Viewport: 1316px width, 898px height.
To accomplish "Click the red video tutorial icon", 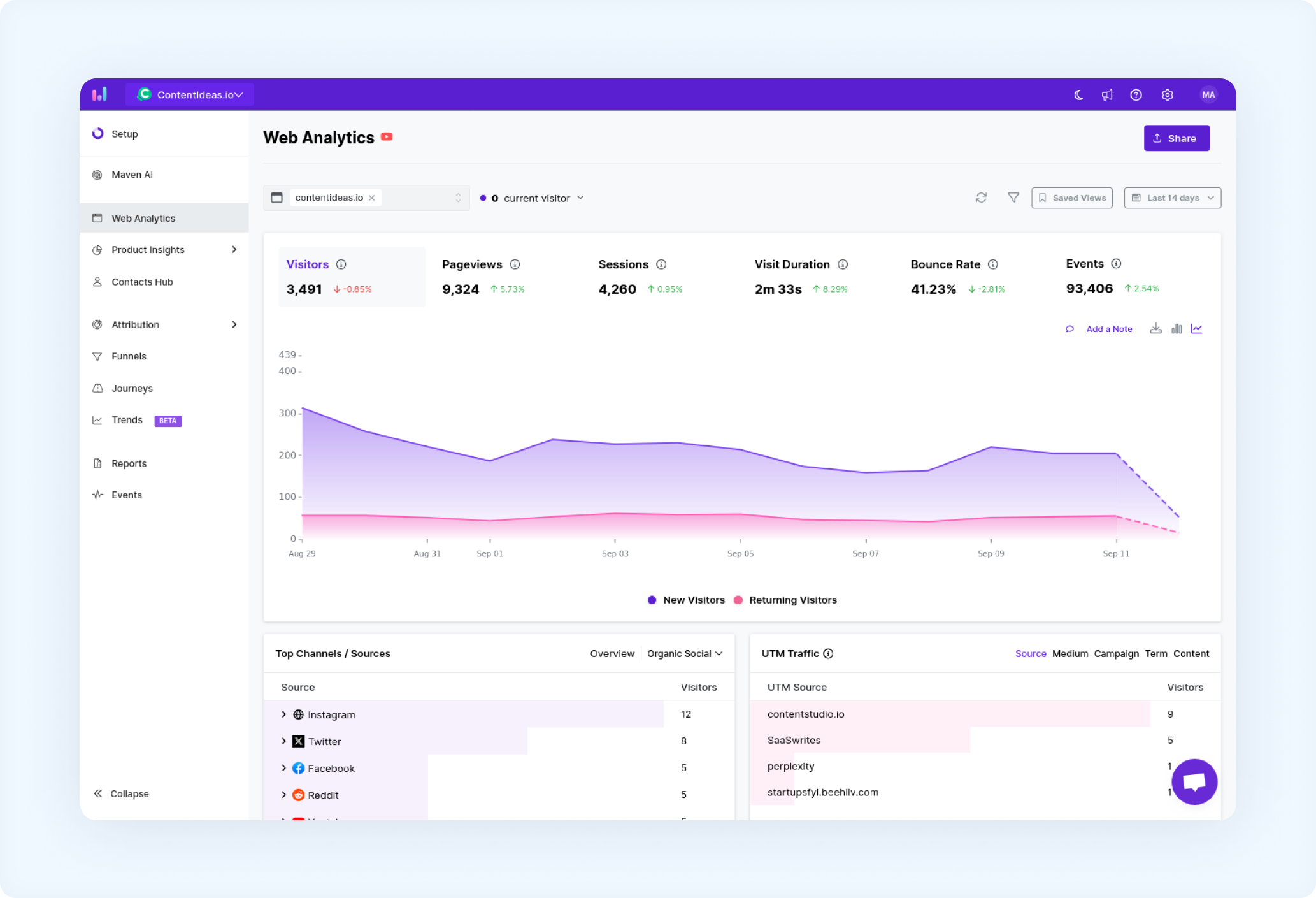I will pyautogui.click(x=387, y=136).
